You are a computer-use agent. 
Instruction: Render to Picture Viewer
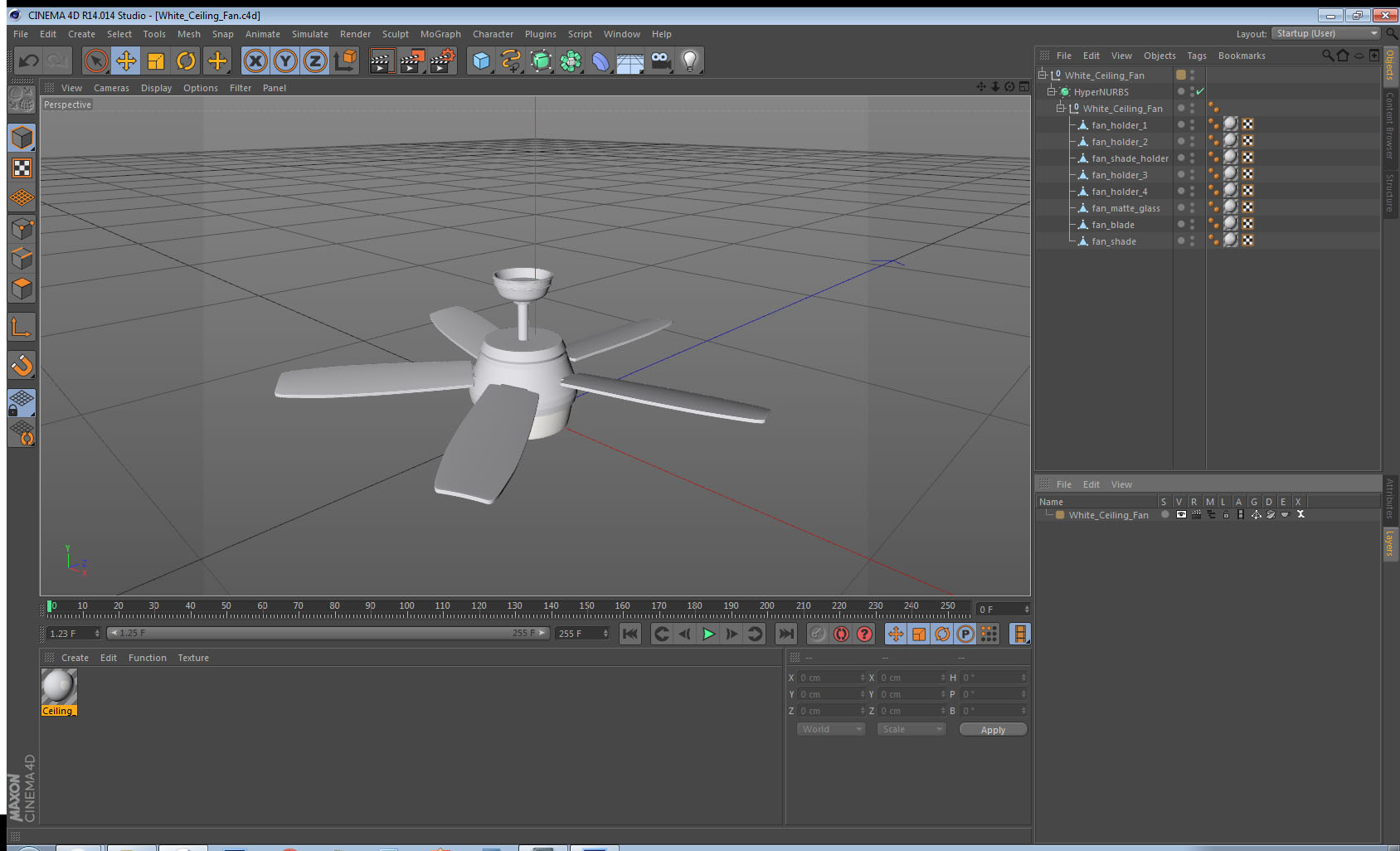pos(411,61)
